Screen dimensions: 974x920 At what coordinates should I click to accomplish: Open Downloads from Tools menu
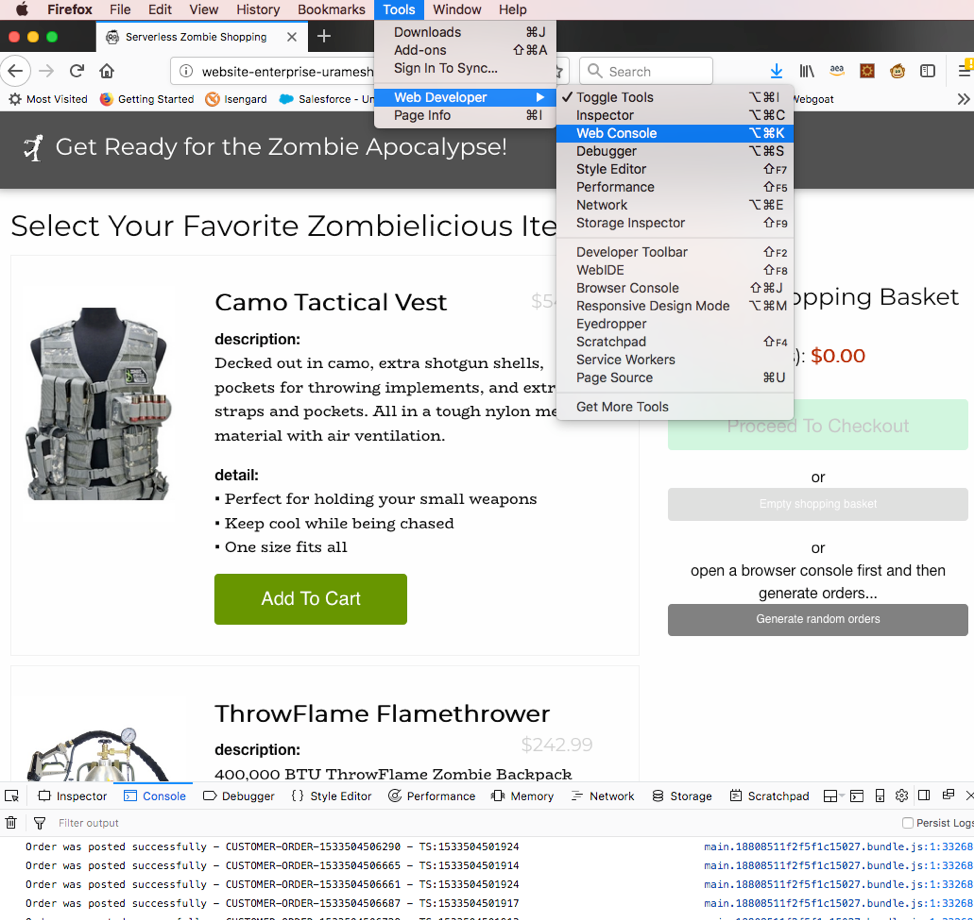pos(465,32)
